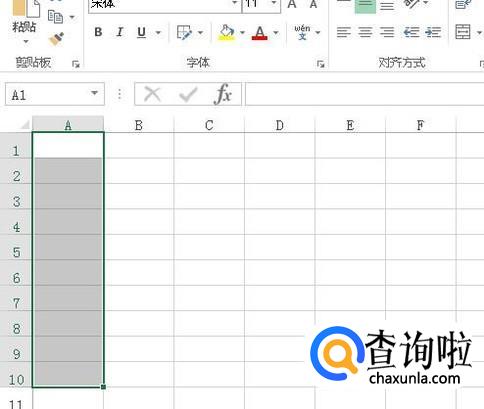Select row 5 header

[16, 252]
